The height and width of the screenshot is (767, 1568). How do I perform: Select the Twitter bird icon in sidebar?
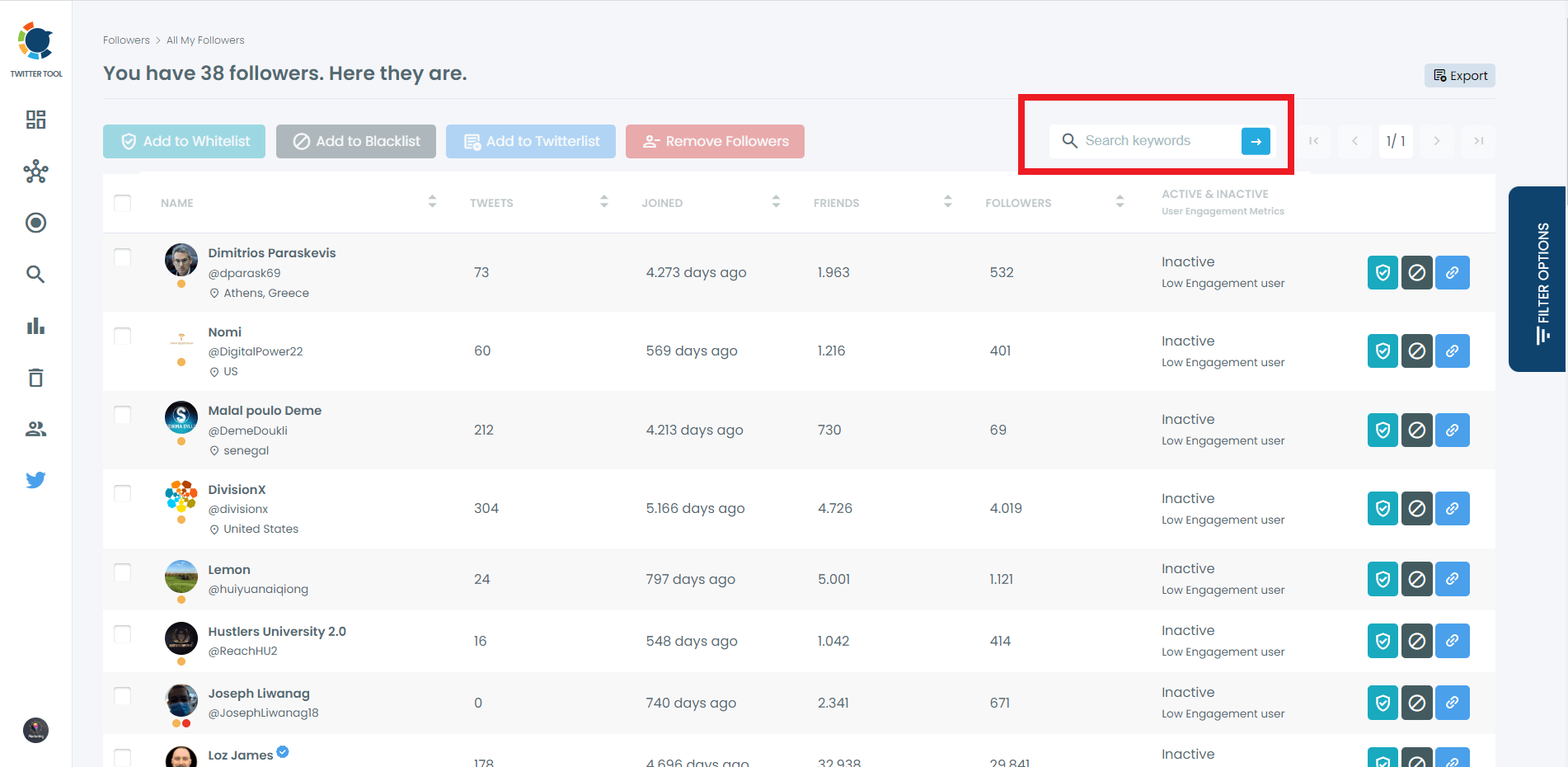point(35,479)
